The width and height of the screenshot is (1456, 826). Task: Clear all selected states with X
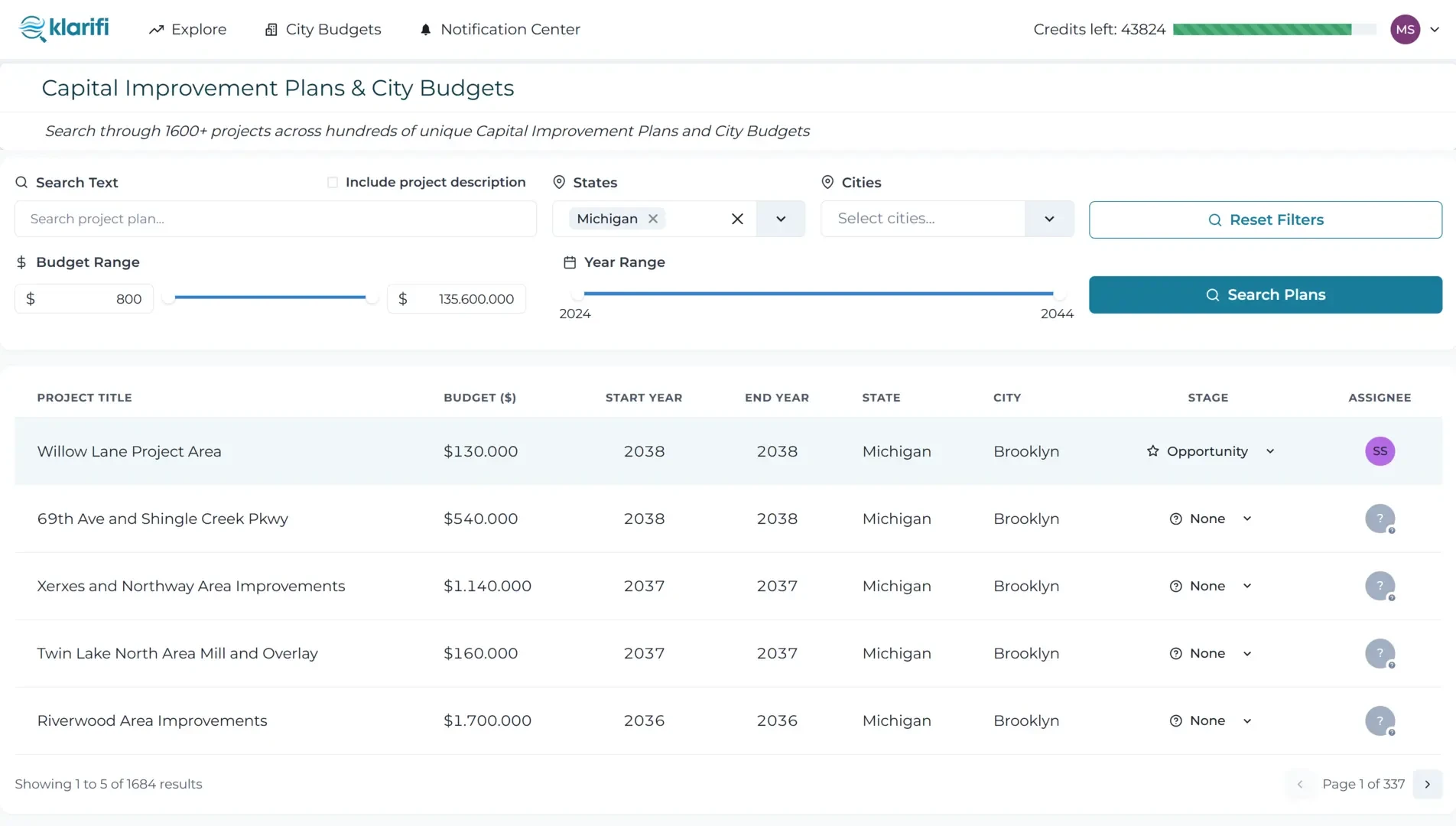[737, 219]
